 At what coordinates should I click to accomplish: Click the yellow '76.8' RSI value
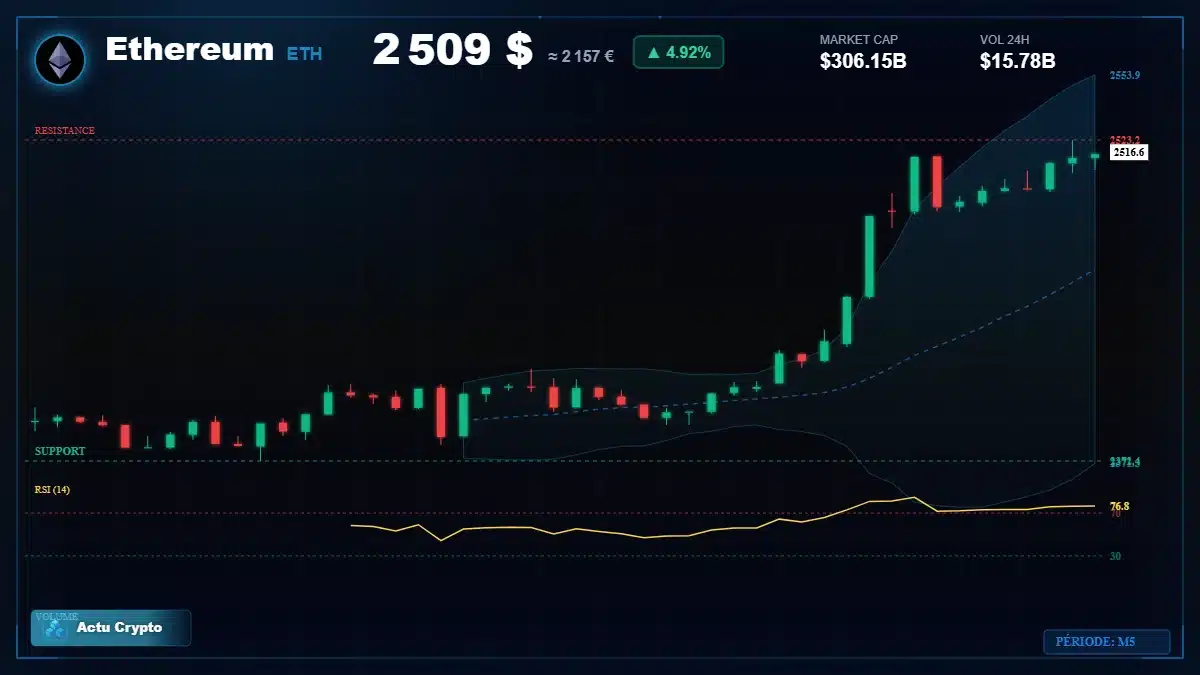[1119, 506]
